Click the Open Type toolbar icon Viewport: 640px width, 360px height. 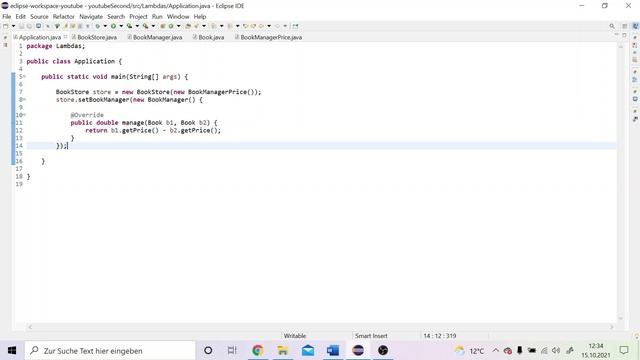point(188,26)
